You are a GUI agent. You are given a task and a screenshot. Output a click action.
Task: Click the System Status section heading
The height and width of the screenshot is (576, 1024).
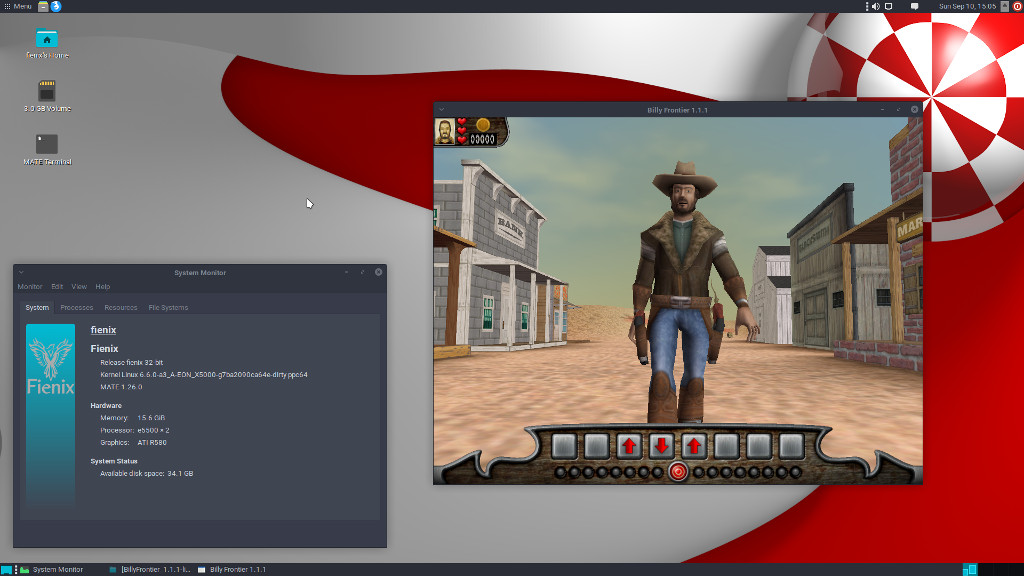pyautogui.click(x=114, y=461)
